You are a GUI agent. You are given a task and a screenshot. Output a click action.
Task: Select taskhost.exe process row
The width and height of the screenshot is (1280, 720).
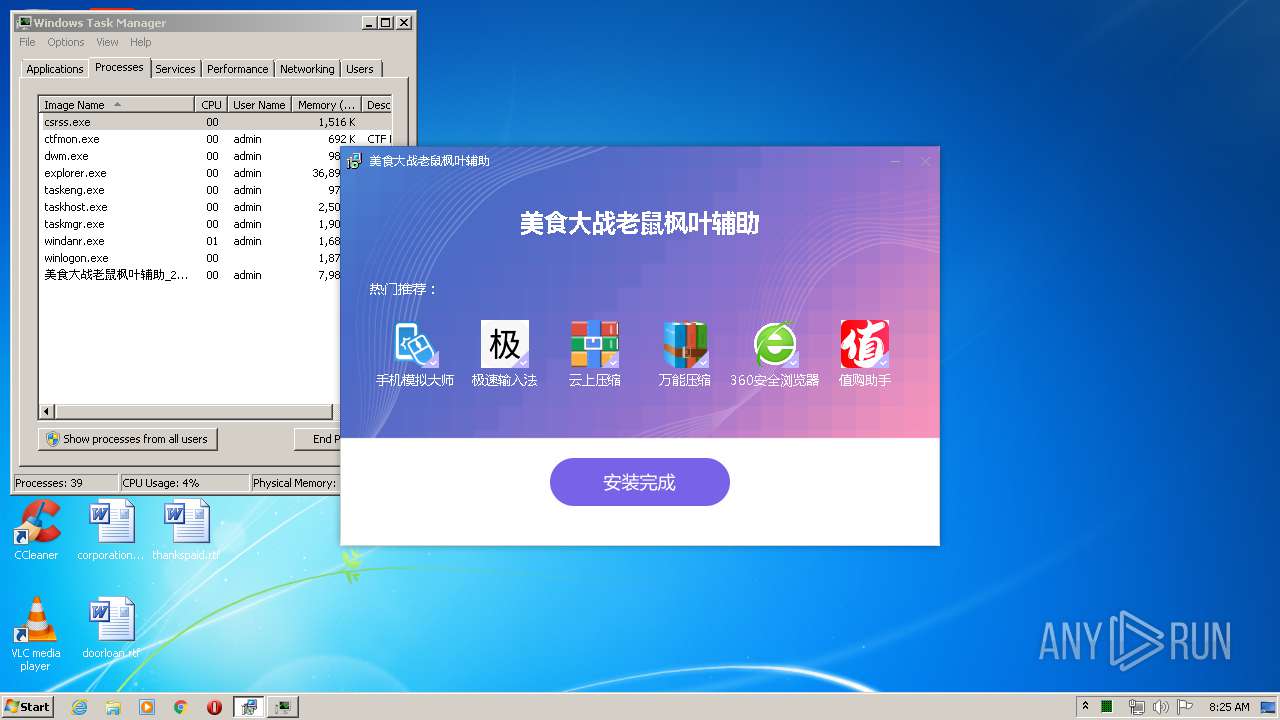pos(190,207)
